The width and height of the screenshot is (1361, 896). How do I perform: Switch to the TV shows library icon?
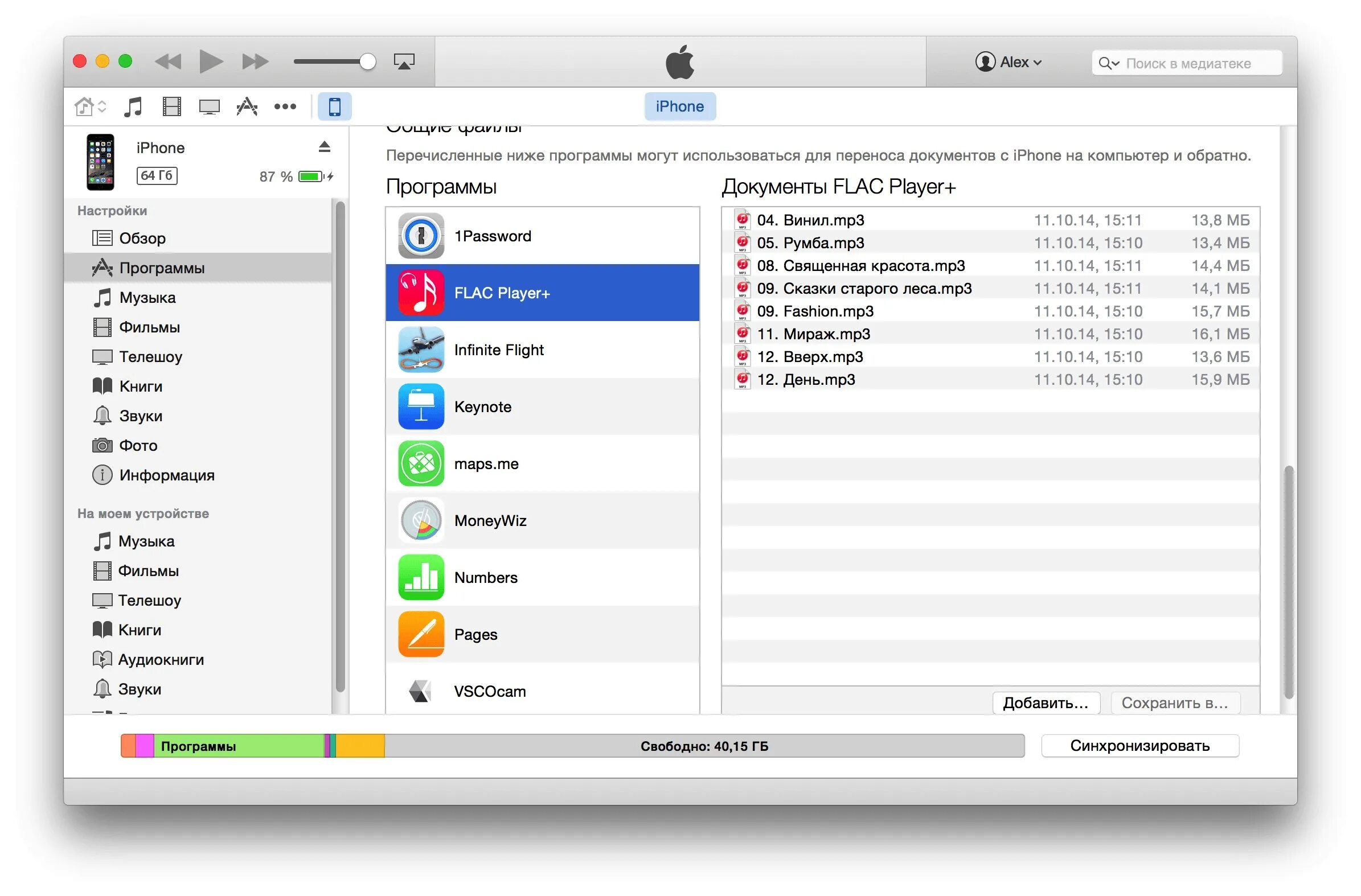tap(210, 107)
